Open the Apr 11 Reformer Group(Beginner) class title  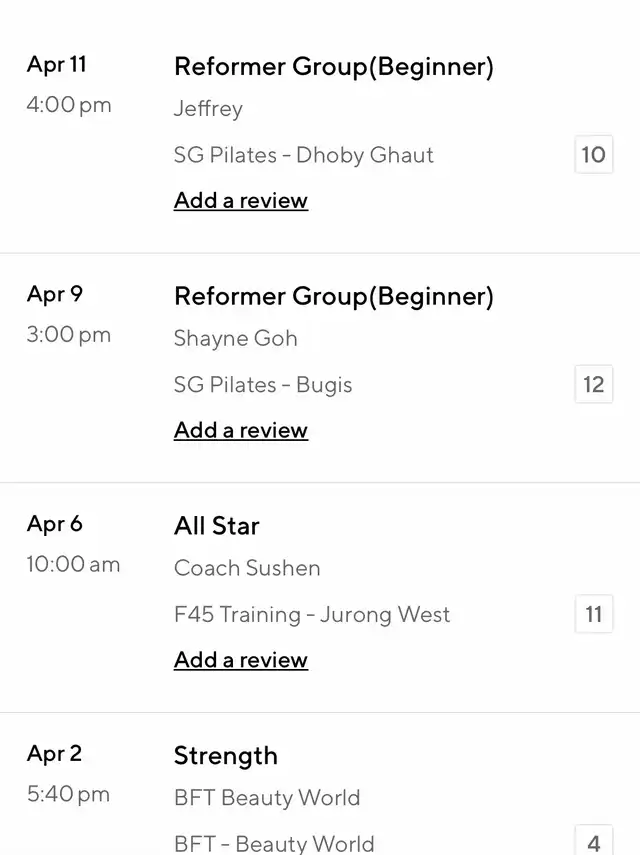click(x=334, y=67)
